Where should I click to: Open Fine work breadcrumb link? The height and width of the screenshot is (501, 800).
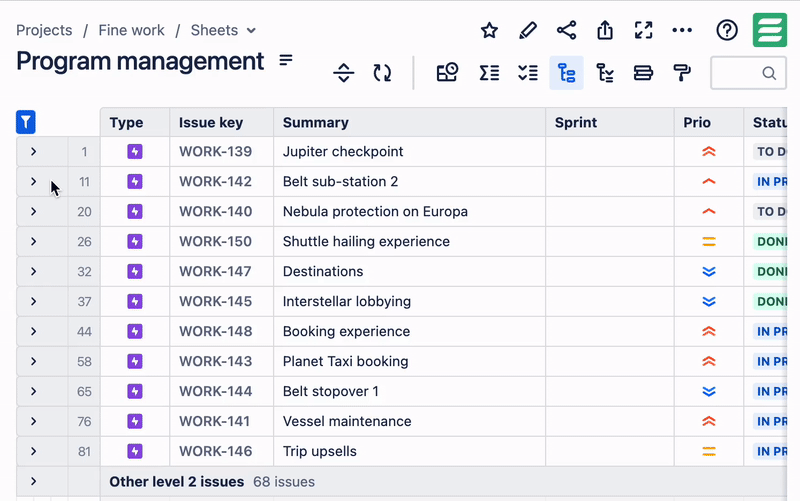point(131,30)
